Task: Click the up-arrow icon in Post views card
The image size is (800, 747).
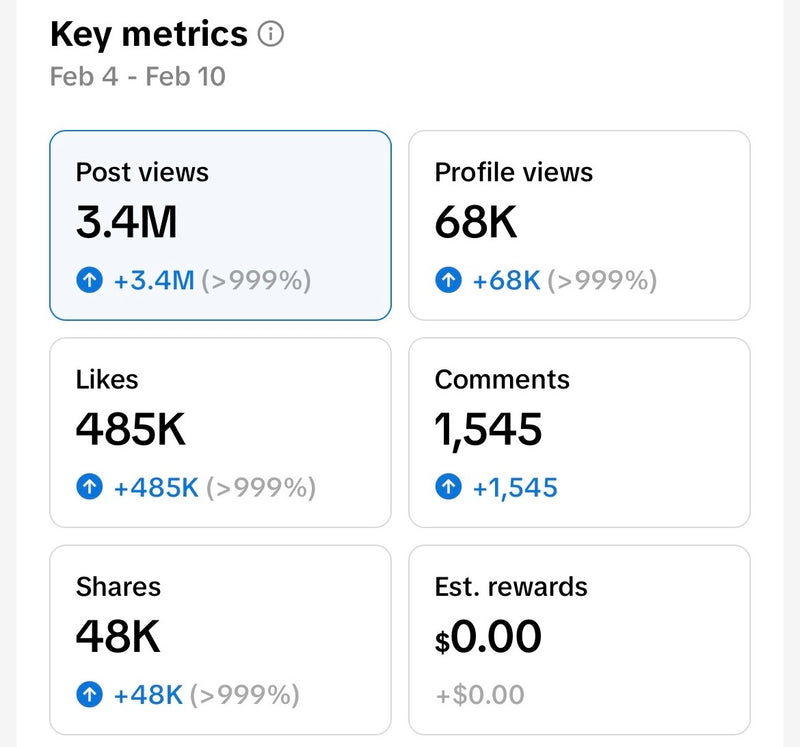Action: coord(90,281)
